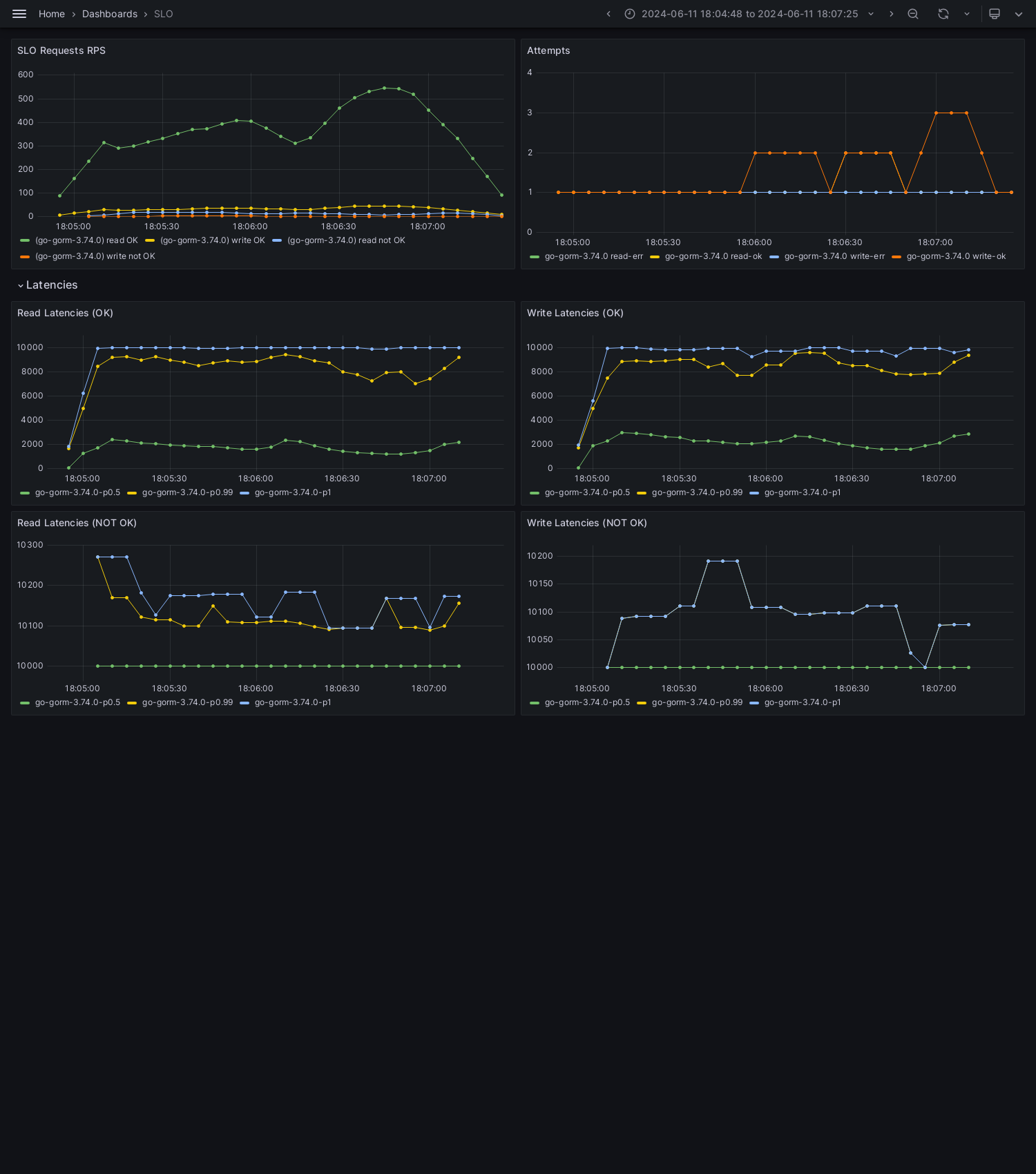Toggle p0.5 series in Read Latencies (OK)
1036x1174 pixels.
point(77,492)
